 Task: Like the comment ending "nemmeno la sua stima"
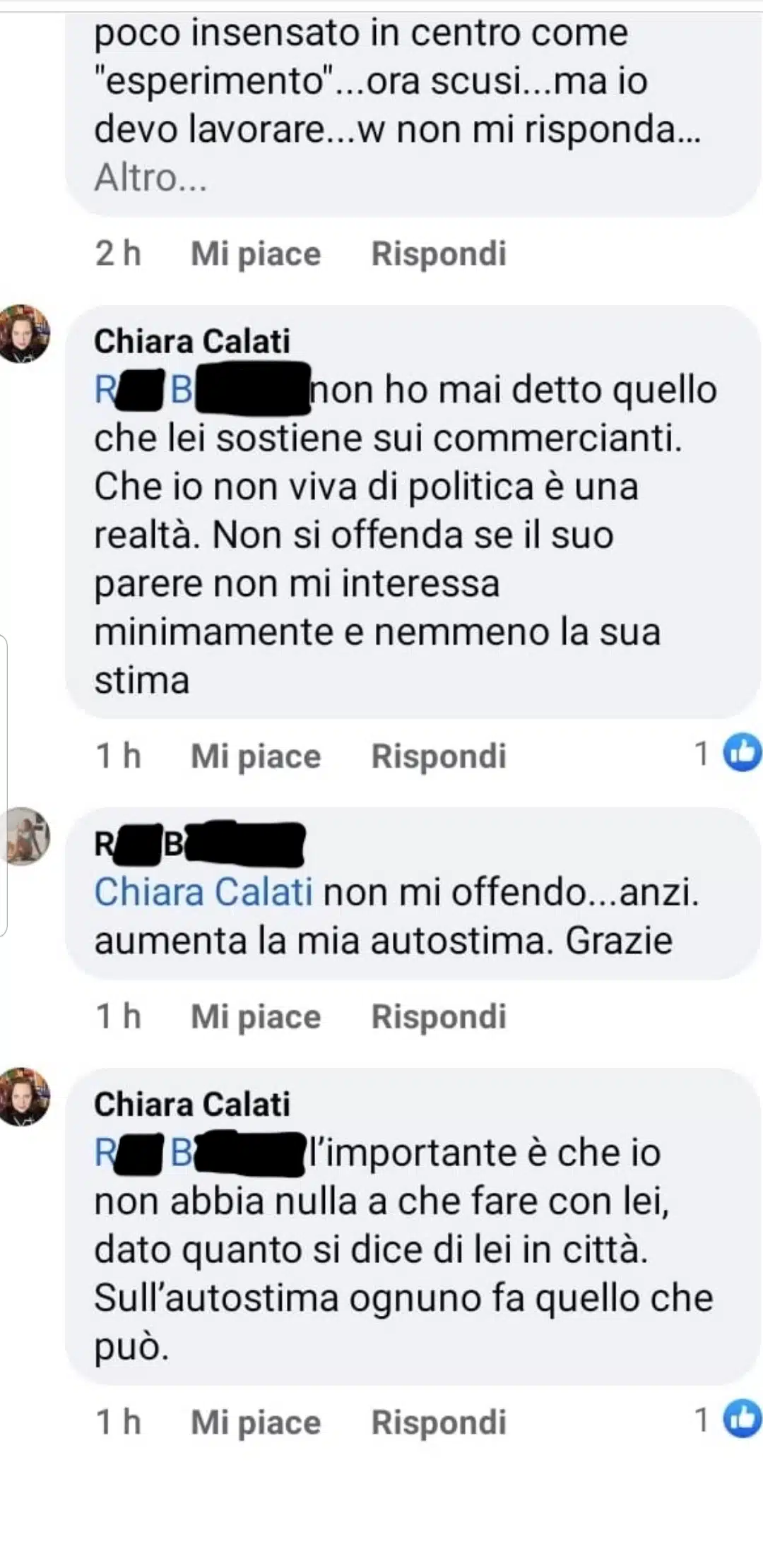[x=255, y=756]
